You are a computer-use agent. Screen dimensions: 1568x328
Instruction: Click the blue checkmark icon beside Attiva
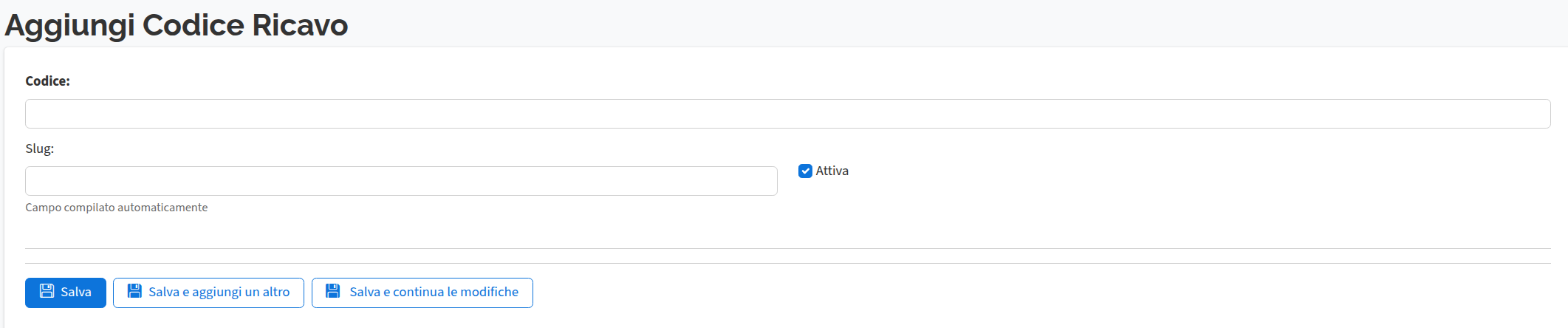coord(805,171)
